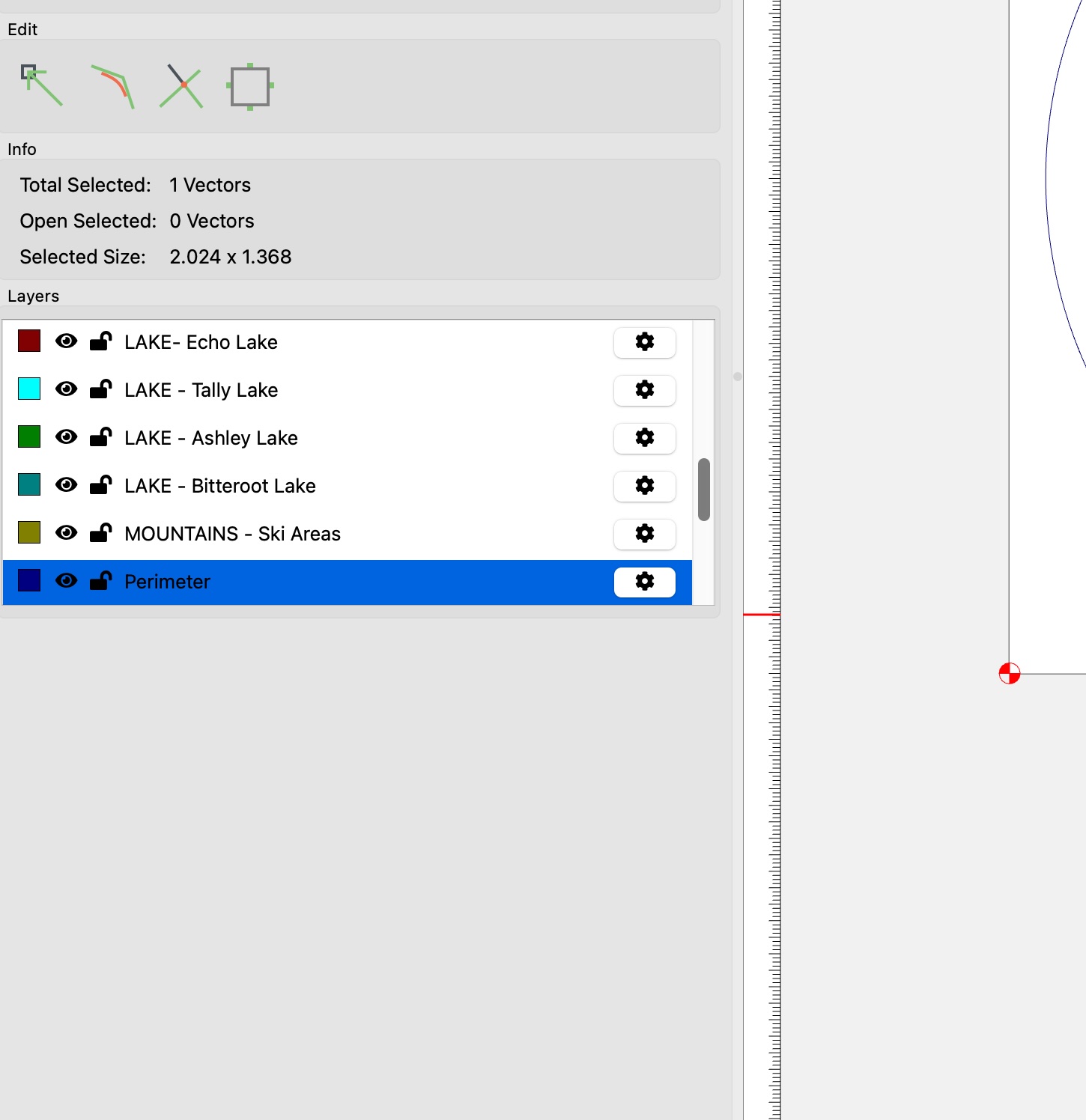Select the LAKE - Bitterroot Lake layer
Screen dimensions: 1086x1120
coord(220,486)
